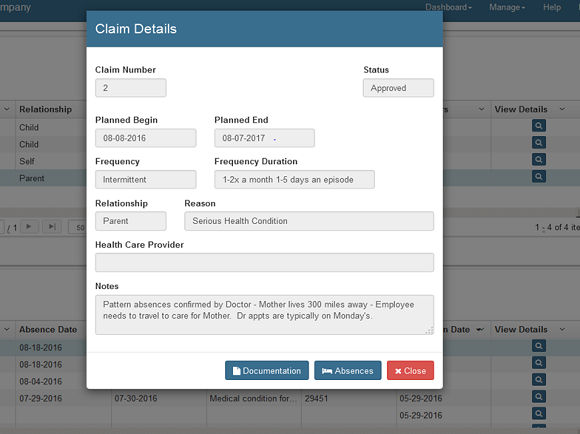Open View Details column menu in claims grid

click(x=562, y=109)
